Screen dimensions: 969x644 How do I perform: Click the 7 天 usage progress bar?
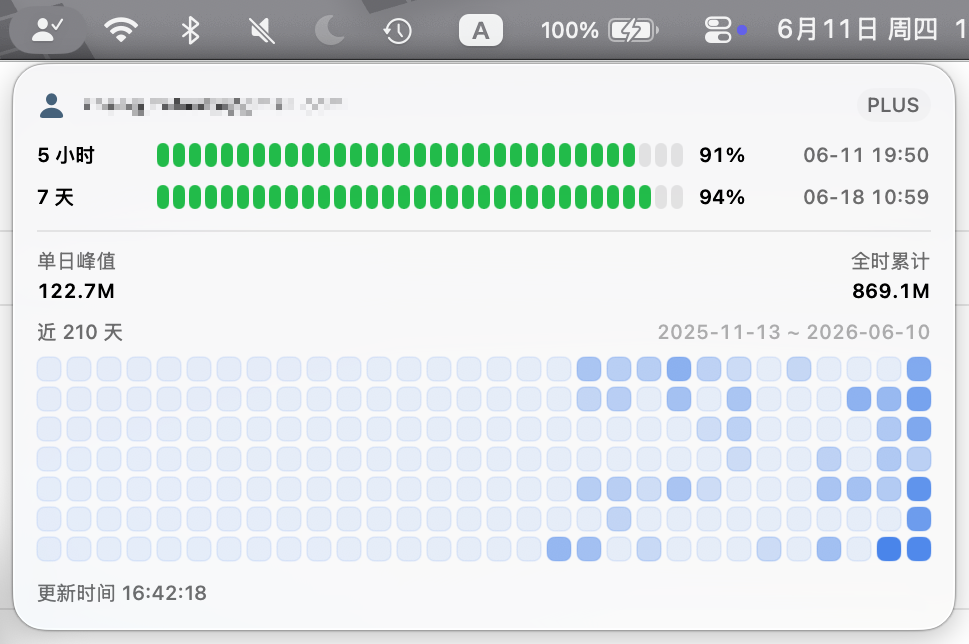coord(420,197)
